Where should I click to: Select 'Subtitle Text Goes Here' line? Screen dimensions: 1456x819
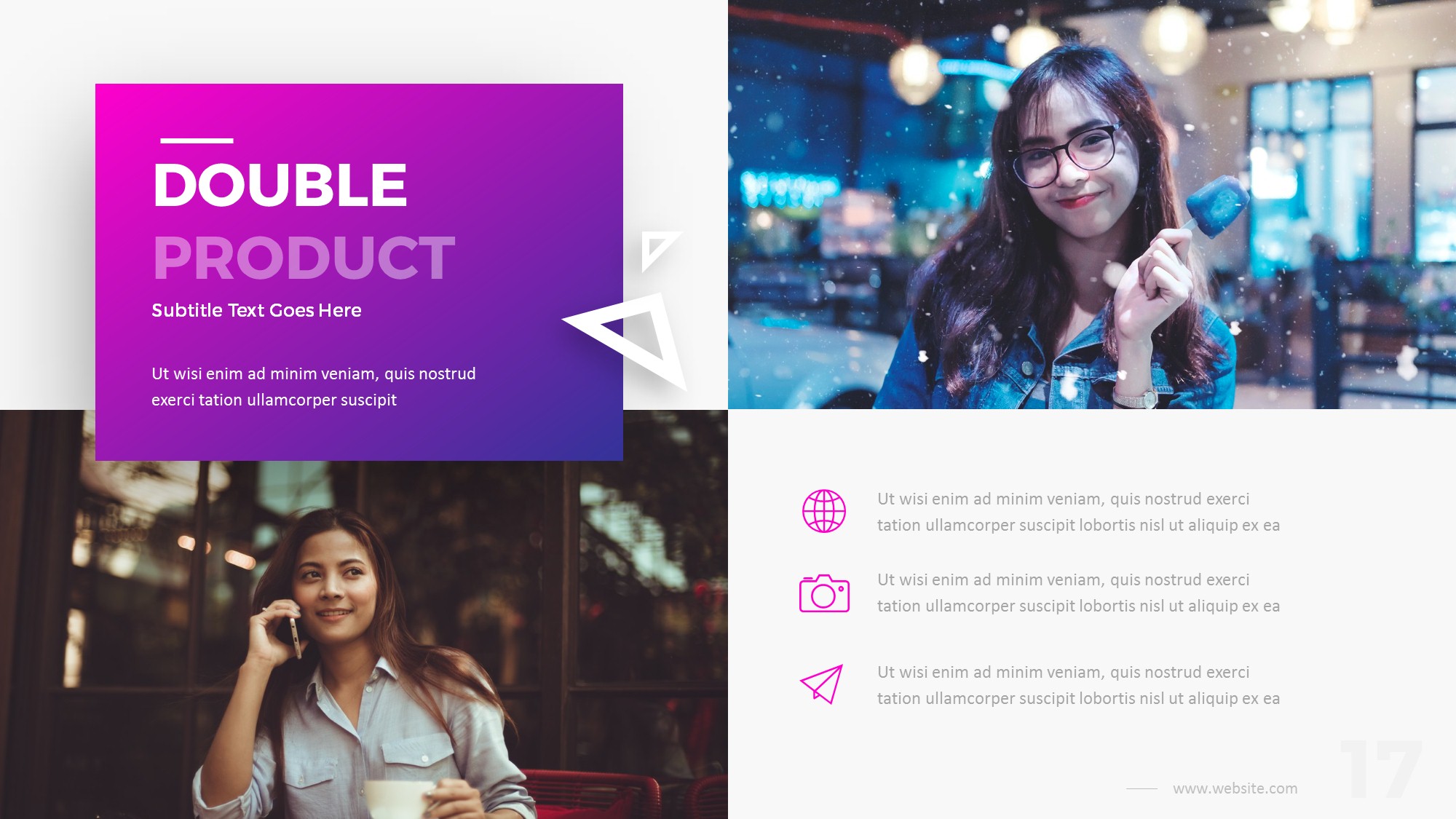click(256, 310)
